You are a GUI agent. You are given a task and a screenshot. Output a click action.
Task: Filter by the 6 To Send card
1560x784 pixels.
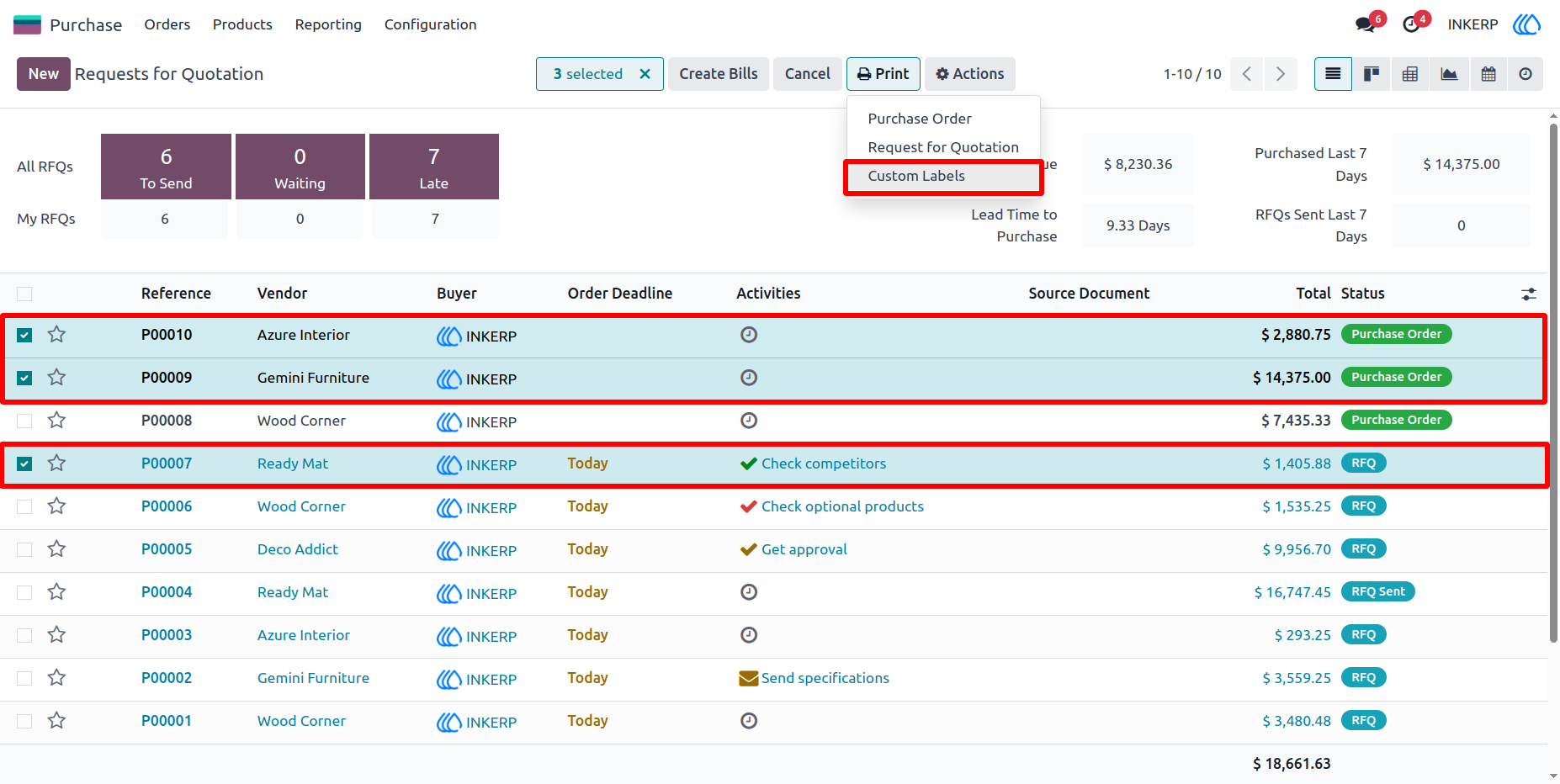[x=166, y=167]
